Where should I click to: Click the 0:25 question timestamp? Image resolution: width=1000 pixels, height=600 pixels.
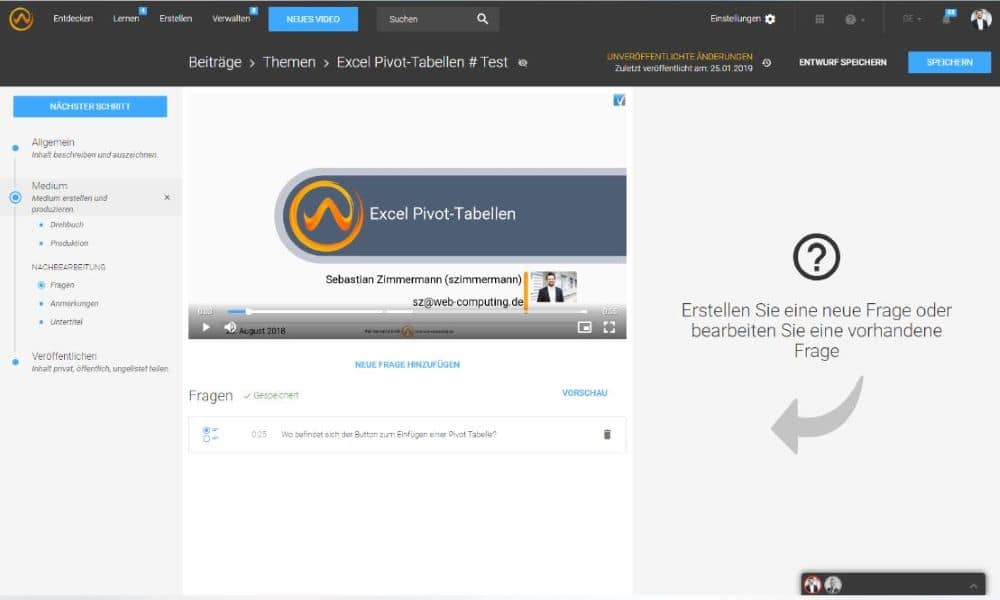click(x=259, y=434)
